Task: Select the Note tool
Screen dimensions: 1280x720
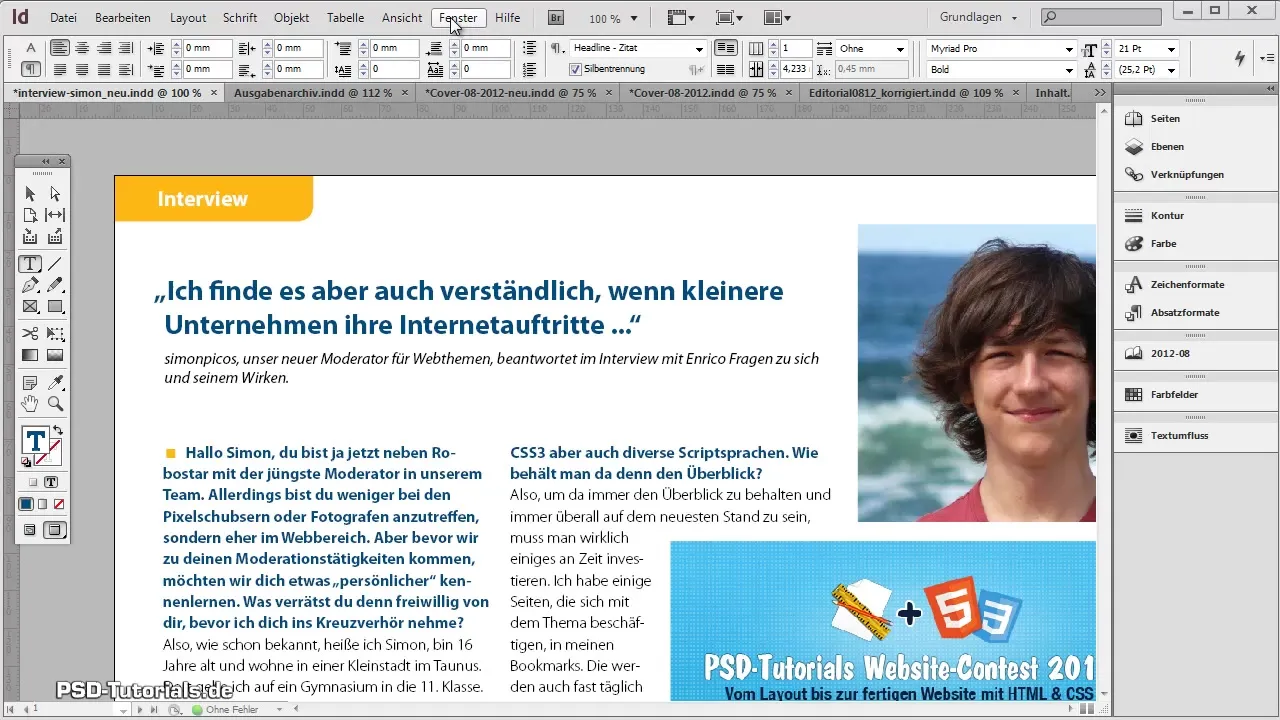Action: [30, 382]
